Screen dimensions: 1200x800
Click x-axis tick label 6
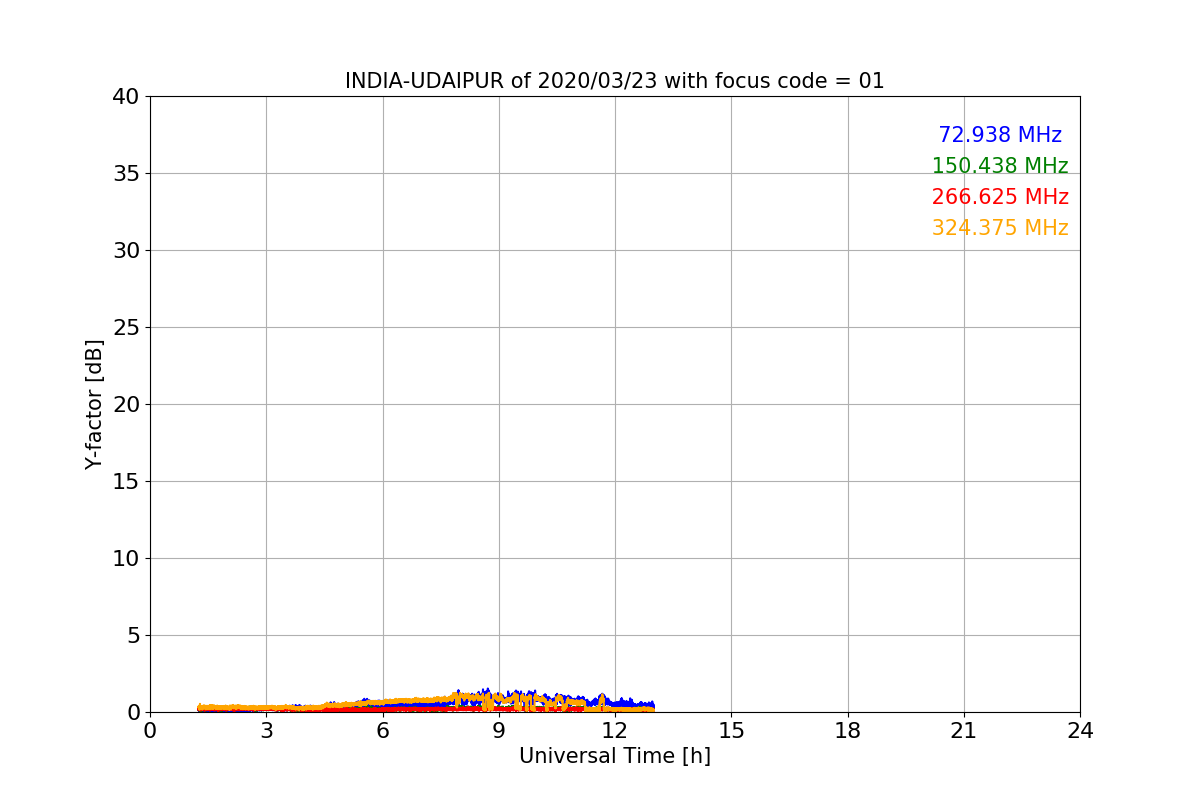[383, 731]
